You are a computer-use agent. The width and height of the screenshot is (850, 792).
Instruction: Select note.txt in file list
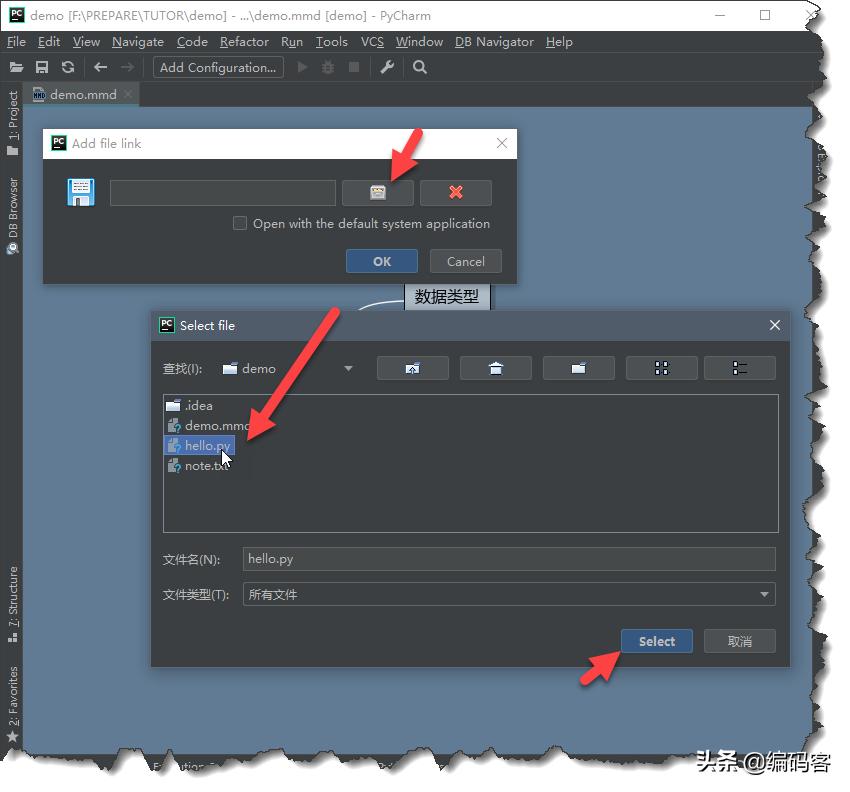(197, 466)
